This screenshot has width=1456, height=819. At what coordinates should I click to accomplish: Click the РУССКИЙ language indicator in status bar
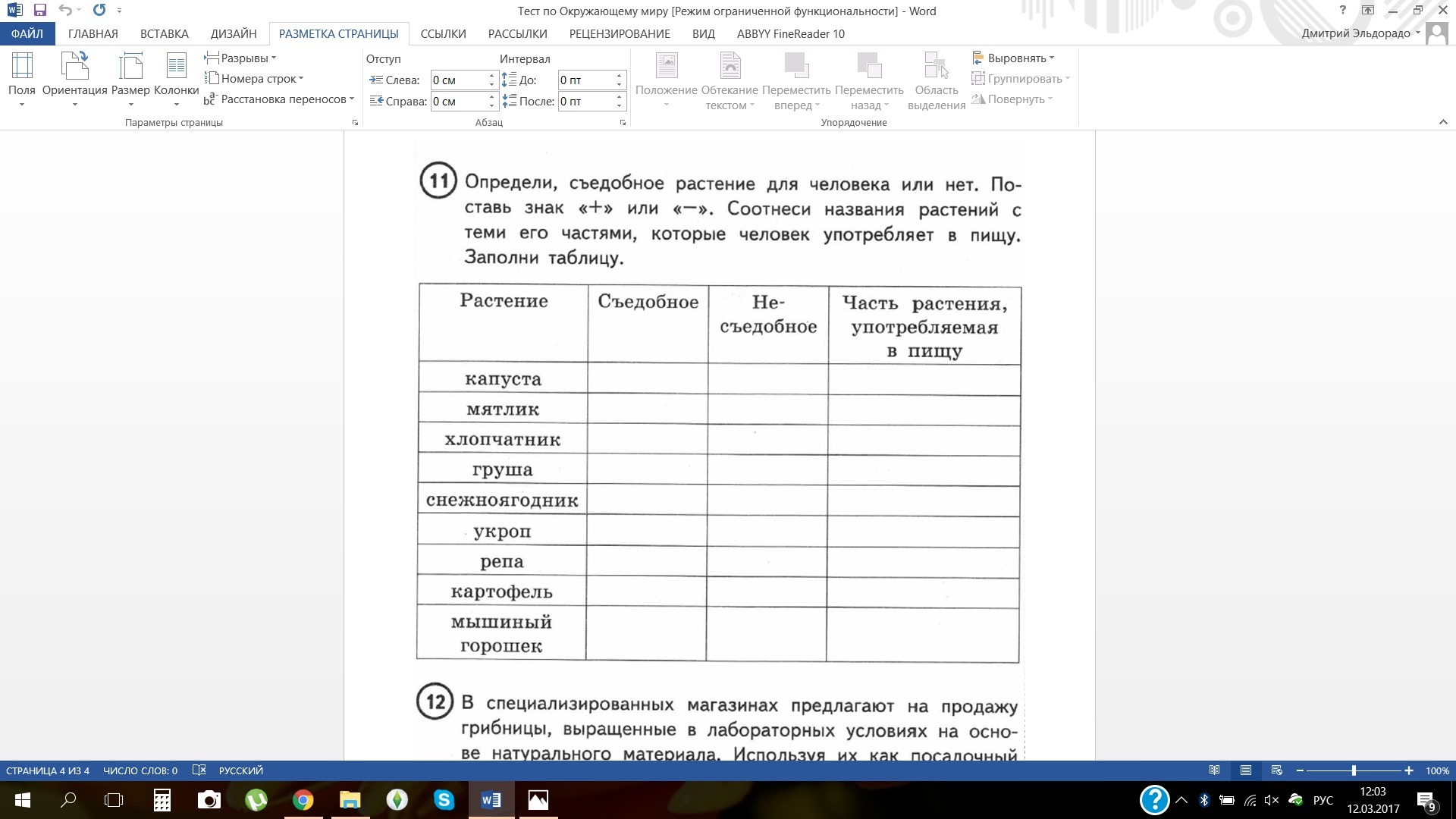[x=241, y=770]
